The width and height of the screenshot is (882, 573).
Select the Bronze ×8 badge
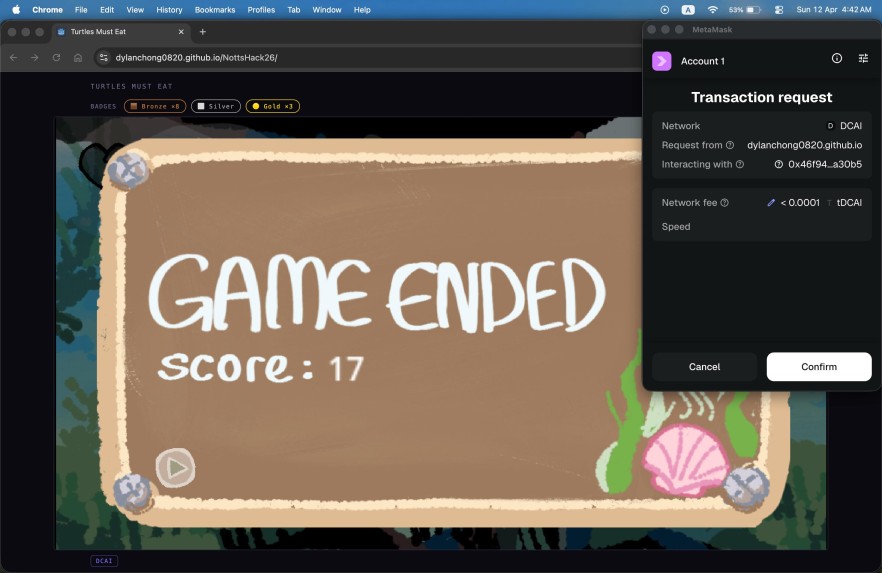pos(154,106)
